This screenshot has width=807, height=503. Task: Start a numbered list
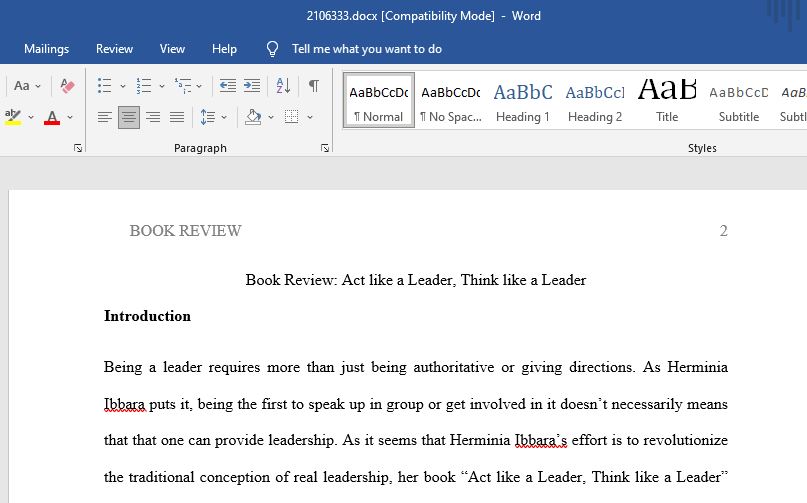click(144, 85)
